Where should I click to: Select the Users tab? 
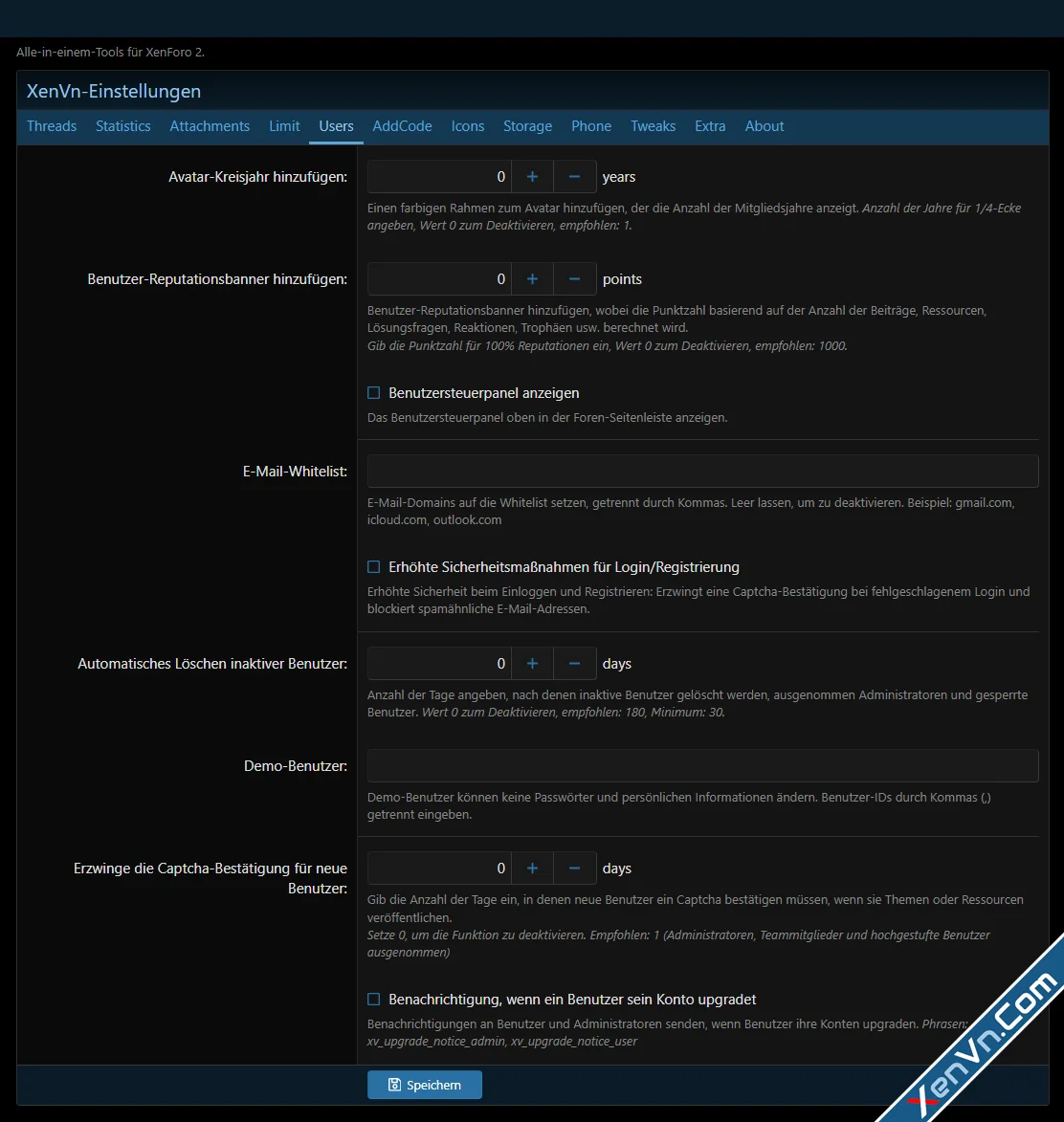[337, 126]
